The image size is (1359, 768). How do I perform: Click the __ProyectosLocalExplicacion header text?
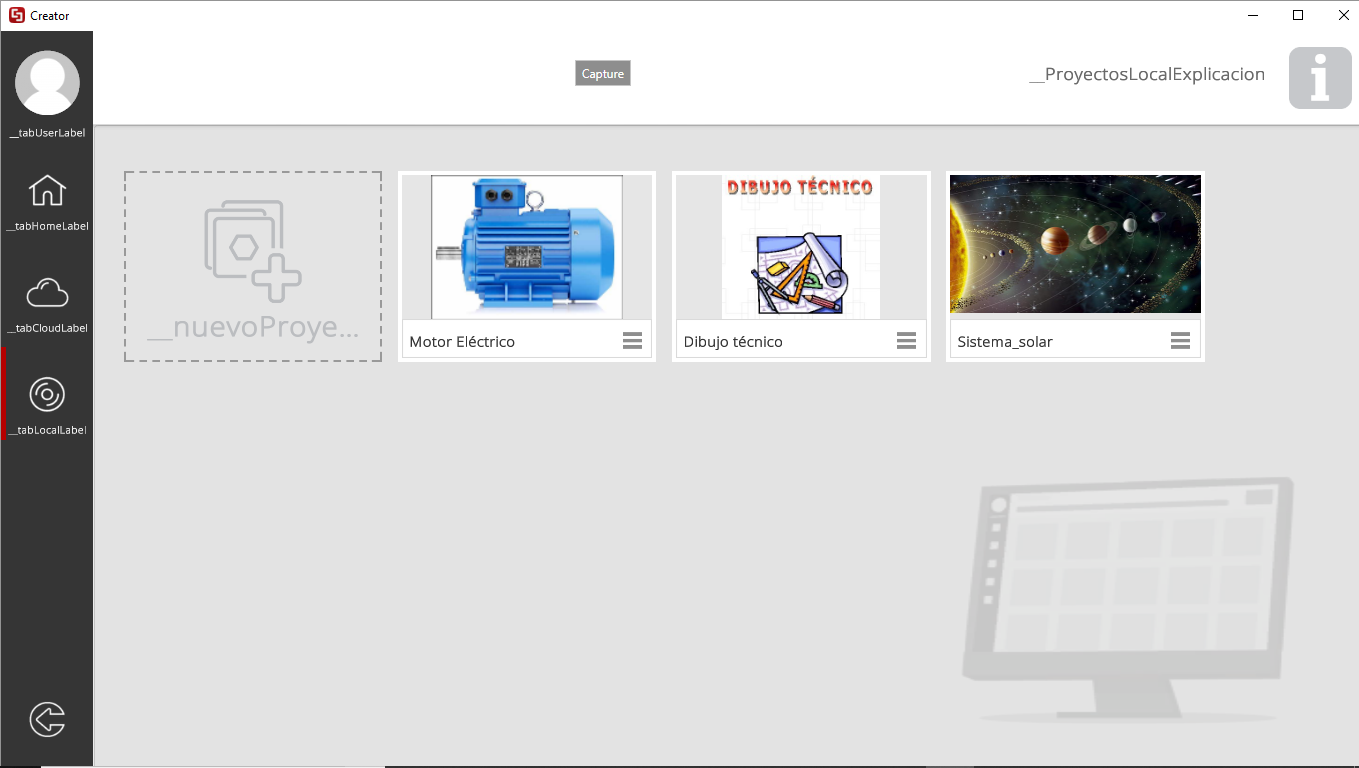1147,75
